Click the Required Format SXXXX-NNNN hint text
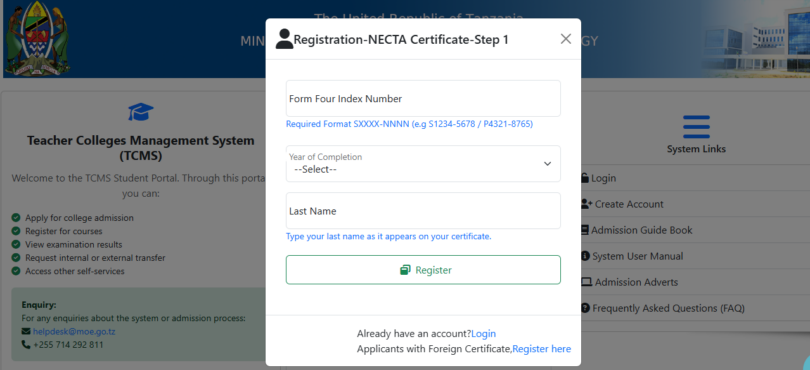Viewport: 810px width, 370px height. click(409, 124)
